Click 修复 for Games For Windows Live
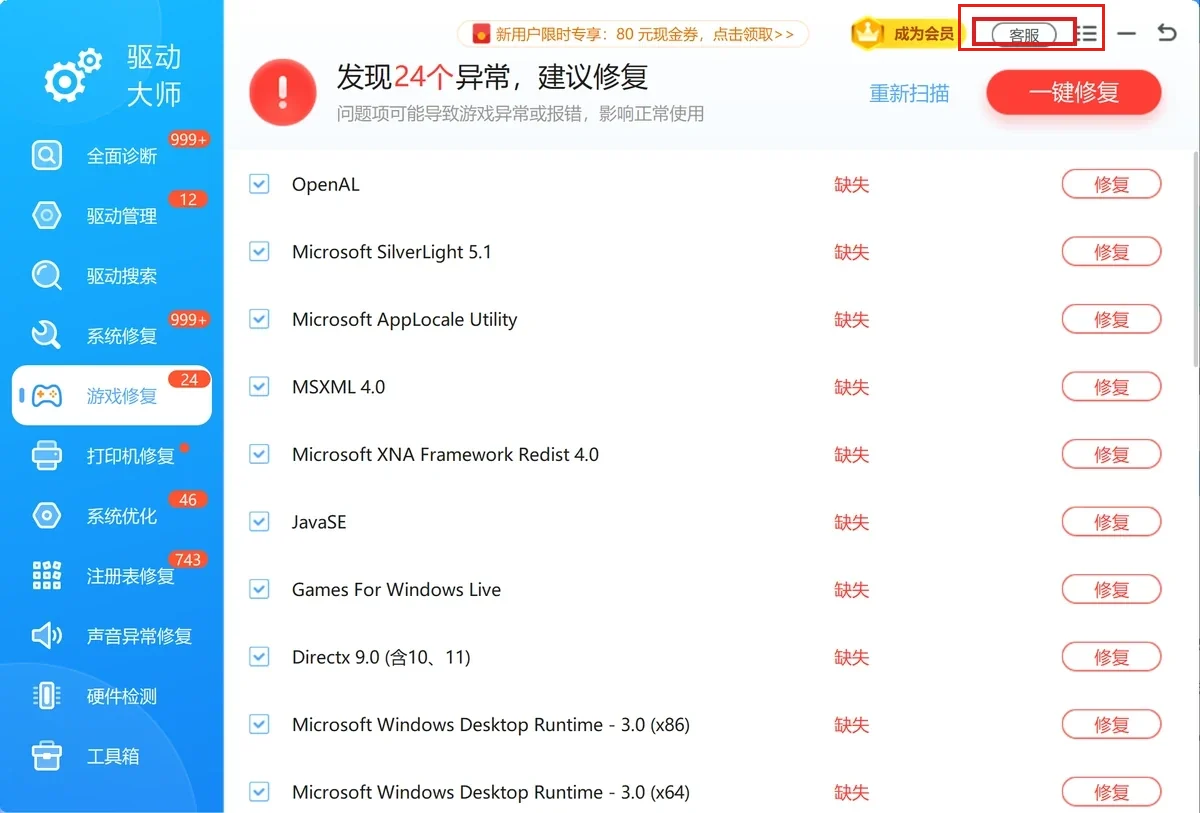The width and height of the screenshot is (1200, 813). 1111,590
